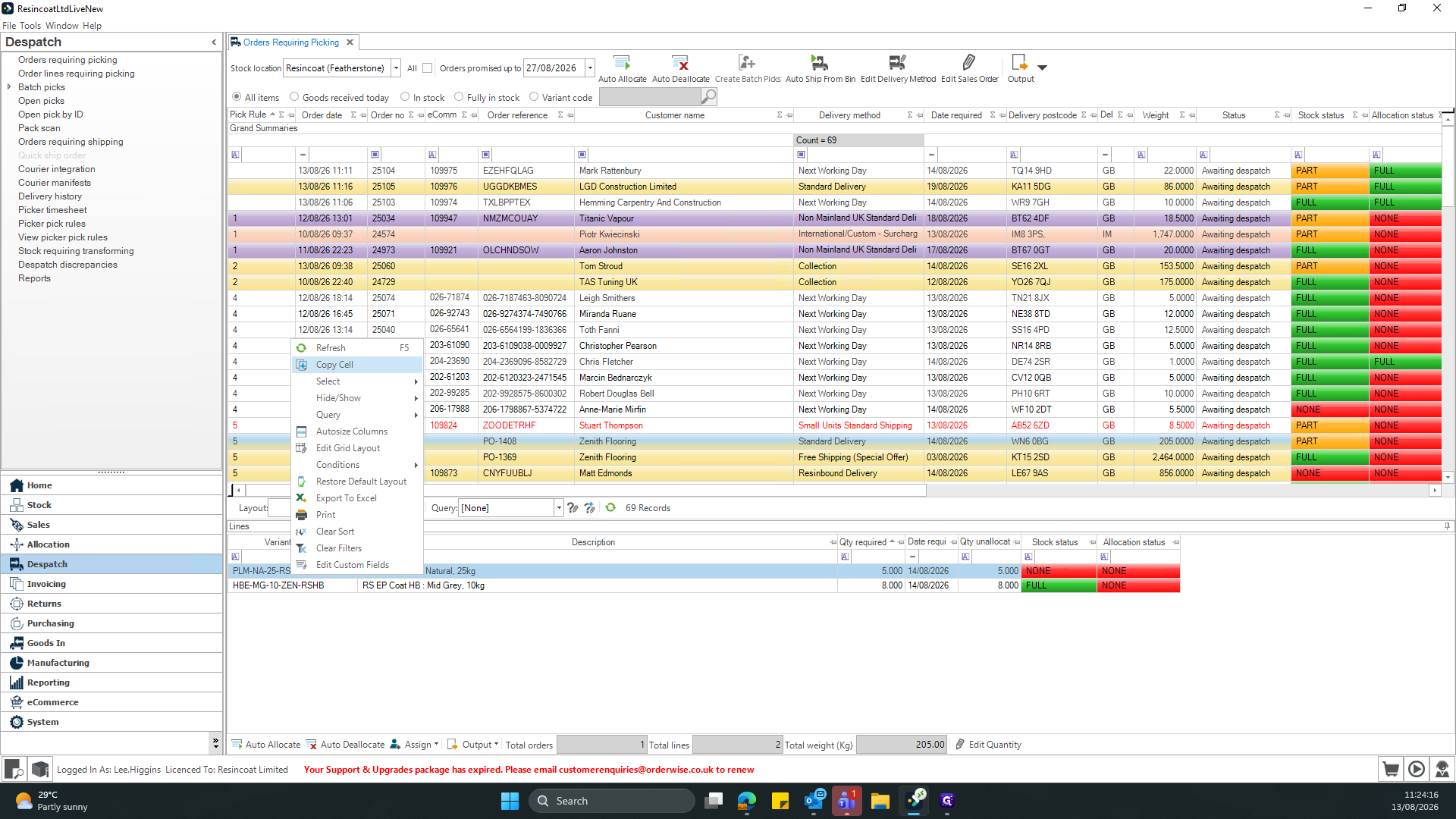Open the Reporting module
This screenshot has height=819, width=1456.
[x=111, y=682]
